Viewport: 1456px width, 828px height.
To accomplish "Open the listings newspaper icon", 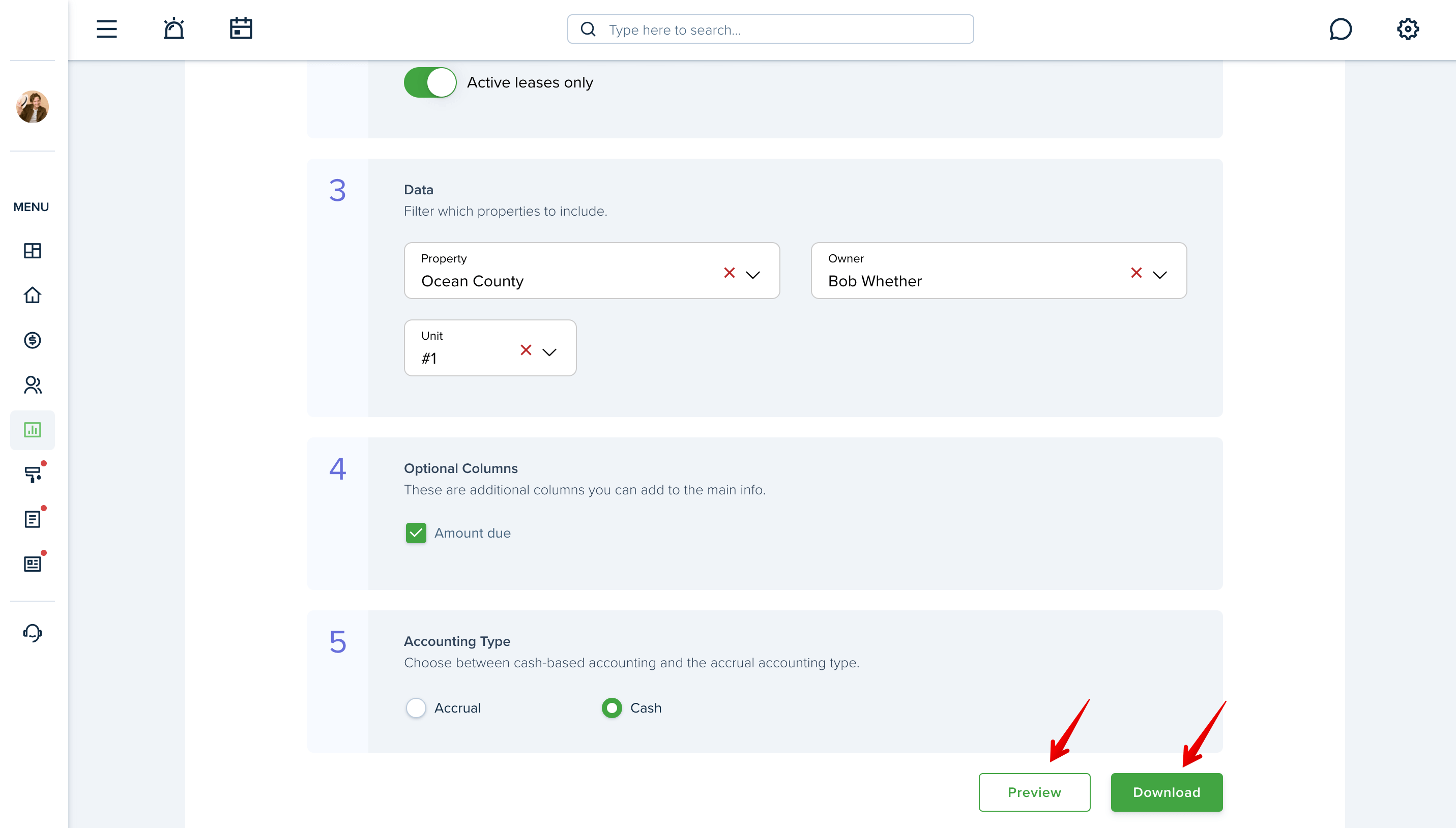I will [x=33, y=564].
